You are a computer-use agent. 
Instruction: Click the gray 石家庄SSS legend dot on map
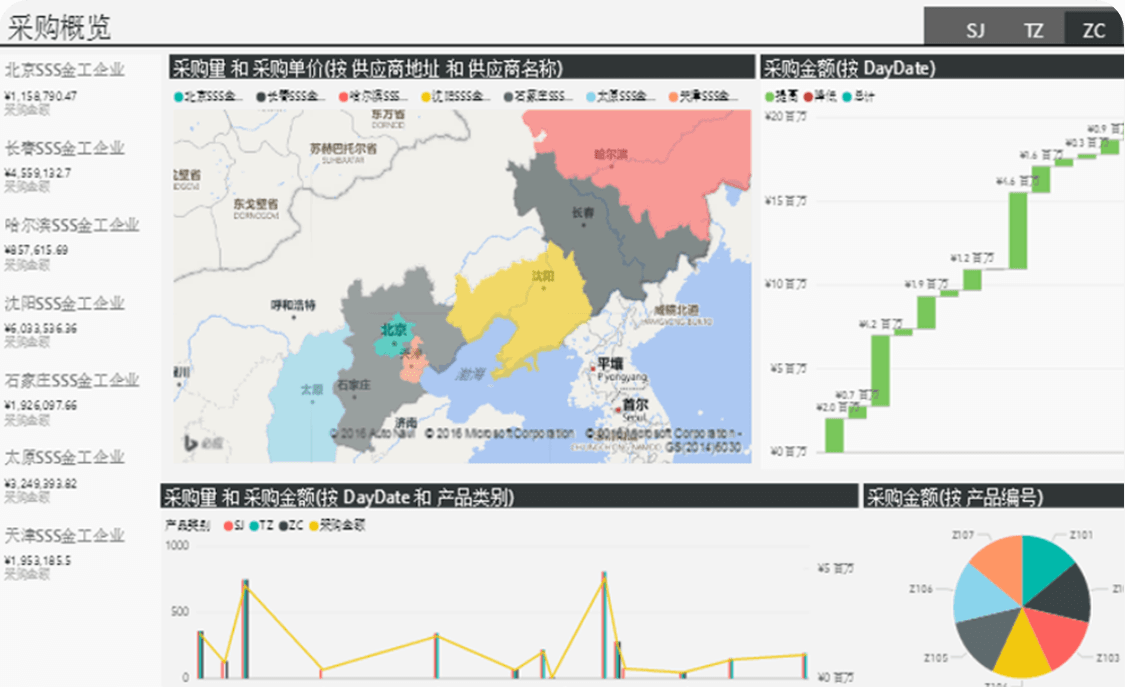click(508, 97)
